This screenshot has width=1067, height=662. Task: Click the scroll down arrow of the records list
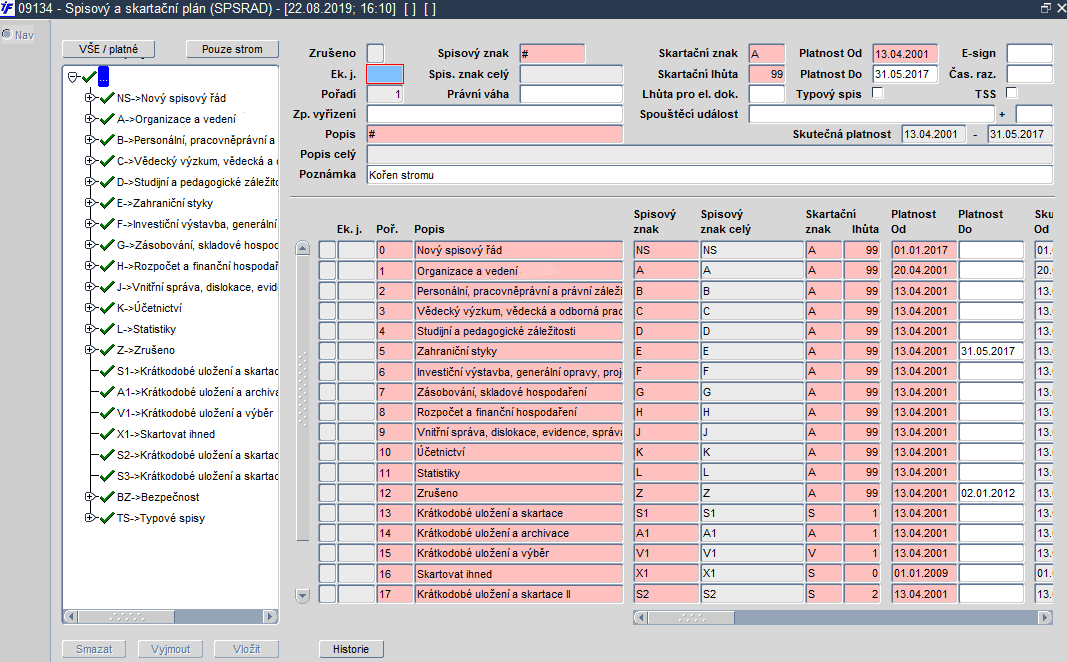coord(304,595)
